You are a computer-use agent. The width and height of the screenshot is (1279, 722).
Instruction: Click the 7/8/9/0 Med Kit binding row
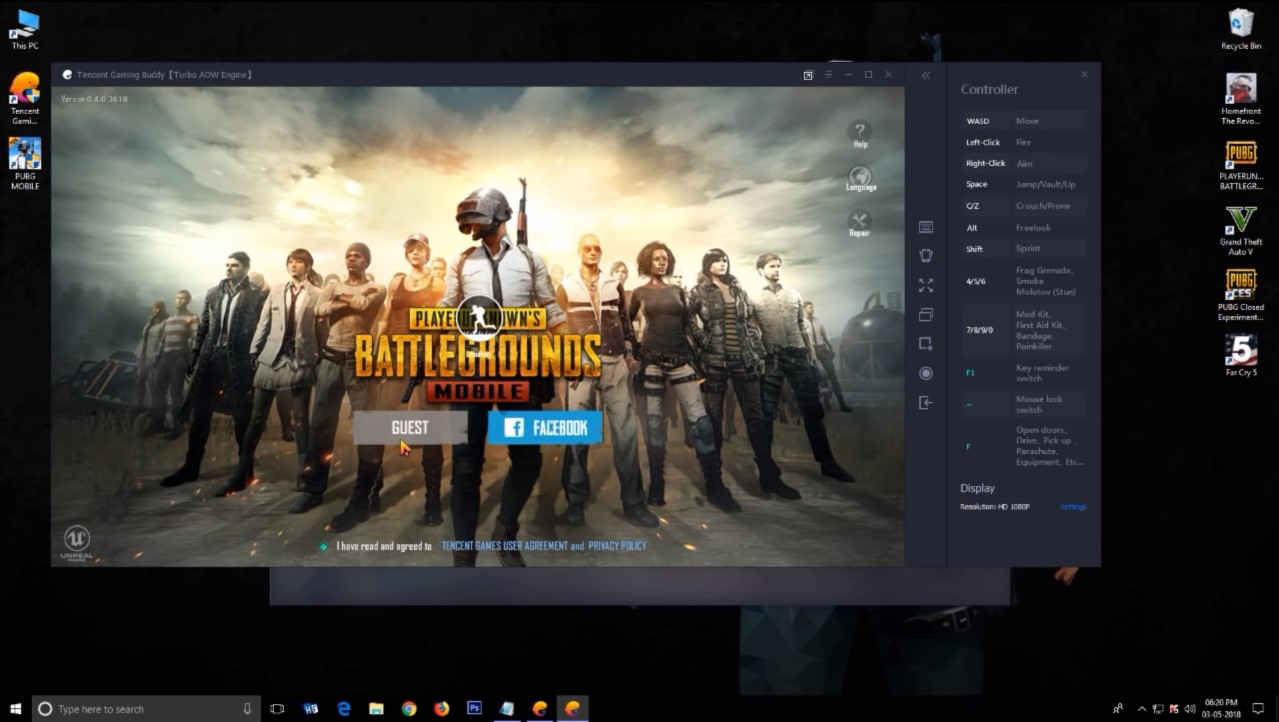pos(1023,330)
